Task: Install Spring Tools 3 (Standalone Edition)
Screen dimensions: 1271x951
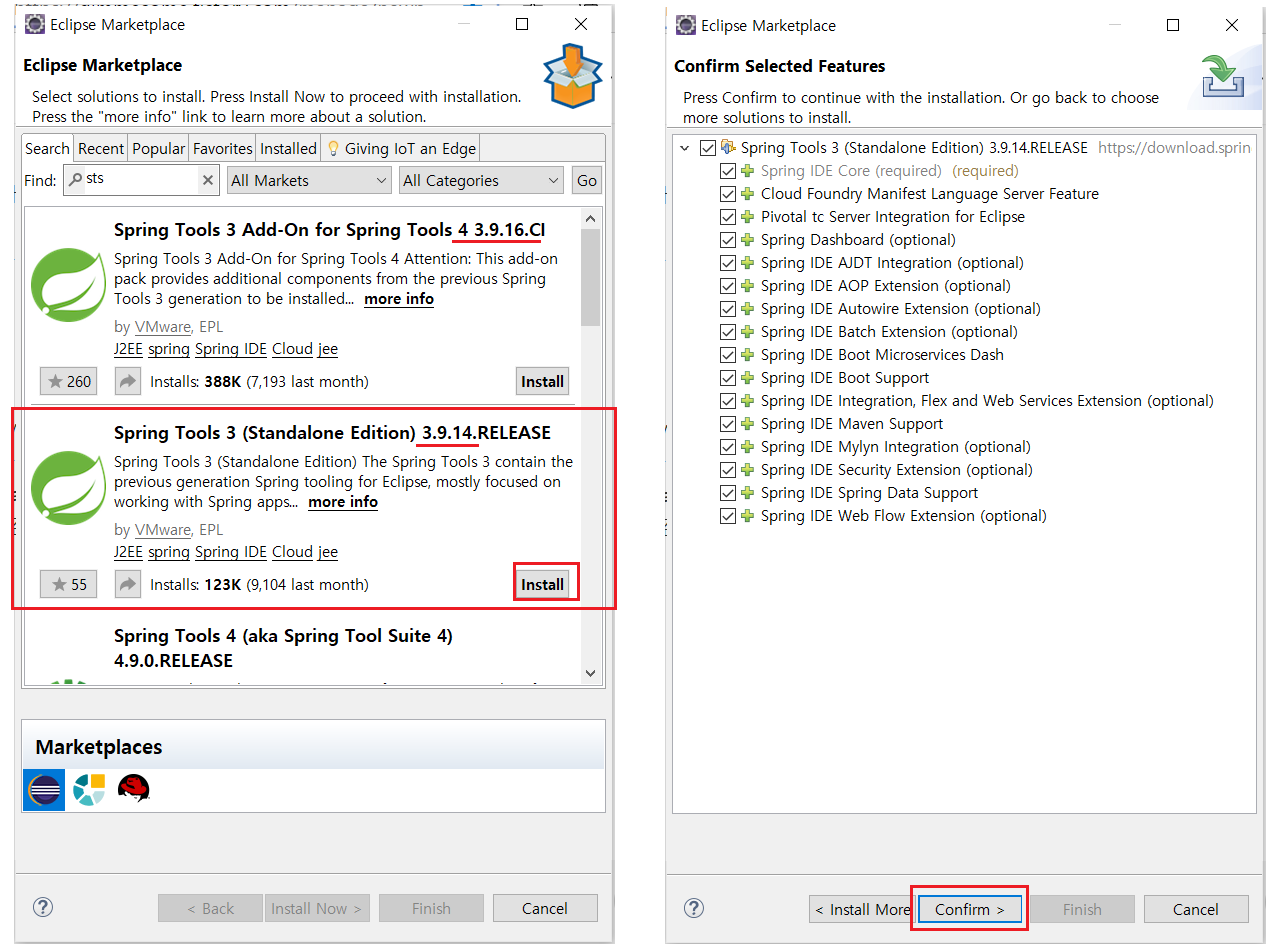Action: (x=543, y=584)
